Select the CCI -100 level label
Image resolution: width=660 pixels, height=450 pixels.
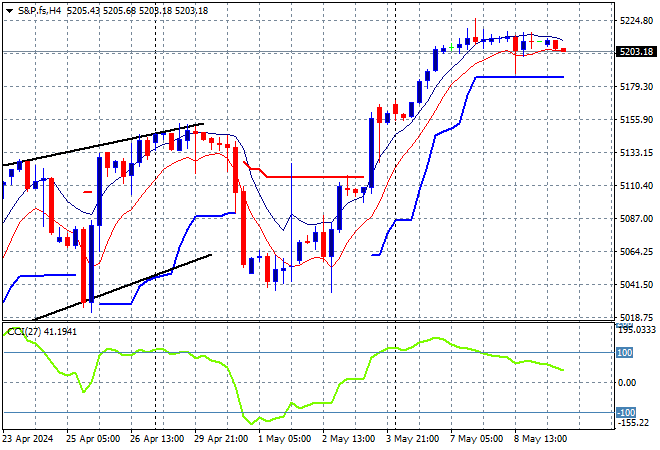pyautogui.click(x=625, y=412)
